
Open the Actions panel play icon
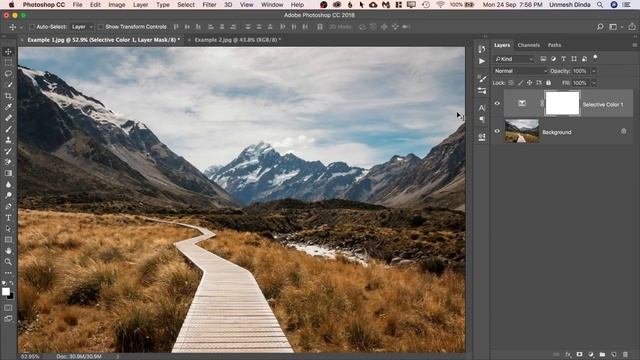tap(482, 61)
